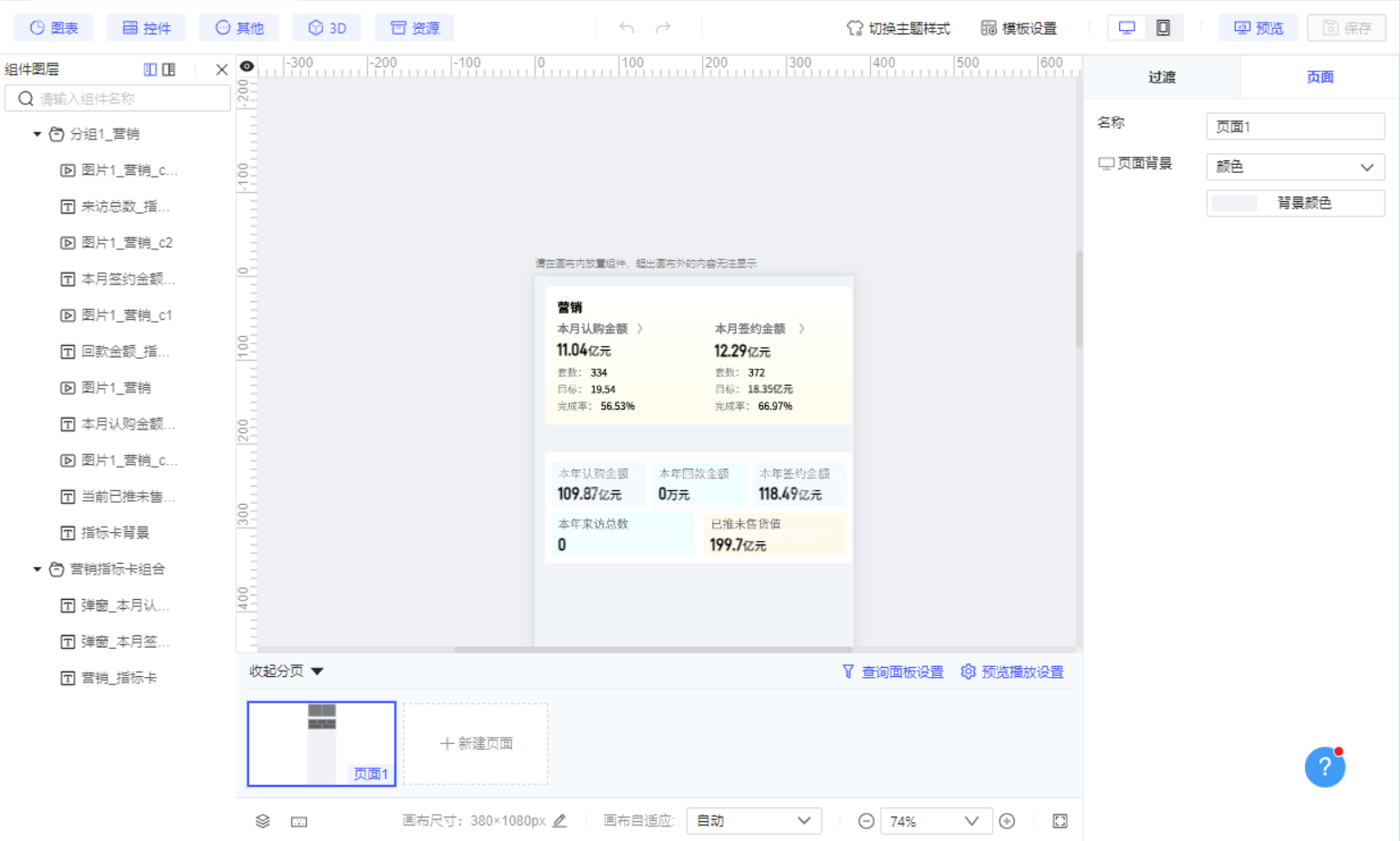Screen dimensions: 1400x841
Task: Click the 保存 save button
Action: tap(1347, 28)
